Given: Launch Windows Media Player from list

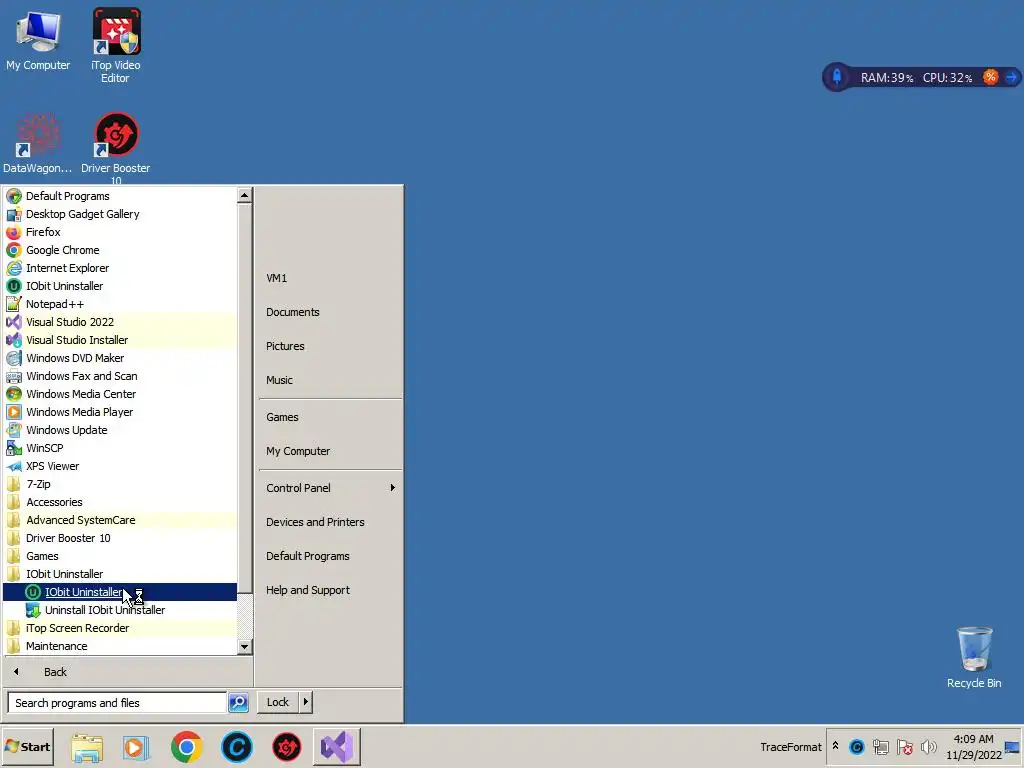Looking at the screenshot, I should pyautogui.click(x=120, y=412).
